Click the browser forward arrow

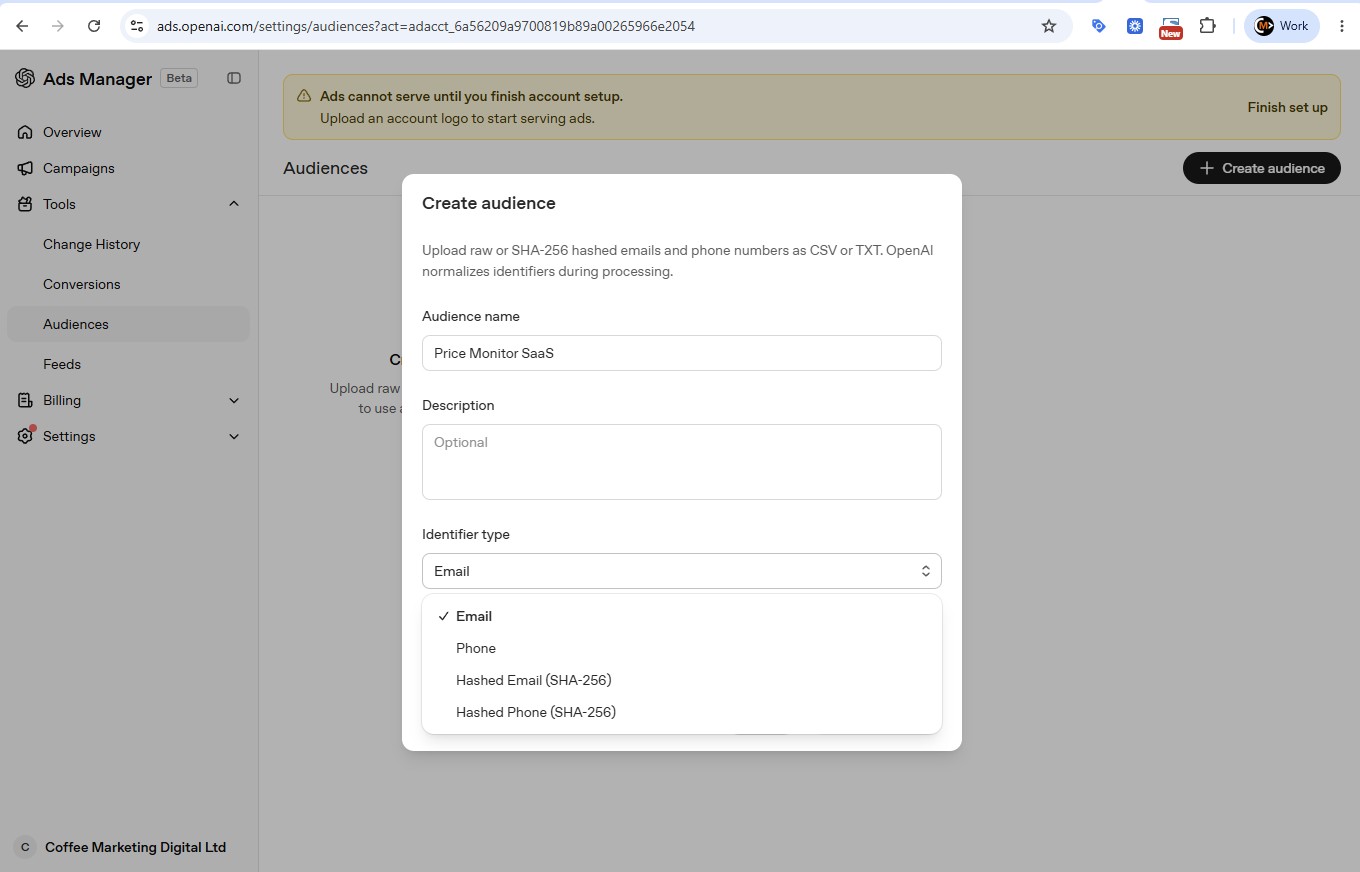pos(58,26)
